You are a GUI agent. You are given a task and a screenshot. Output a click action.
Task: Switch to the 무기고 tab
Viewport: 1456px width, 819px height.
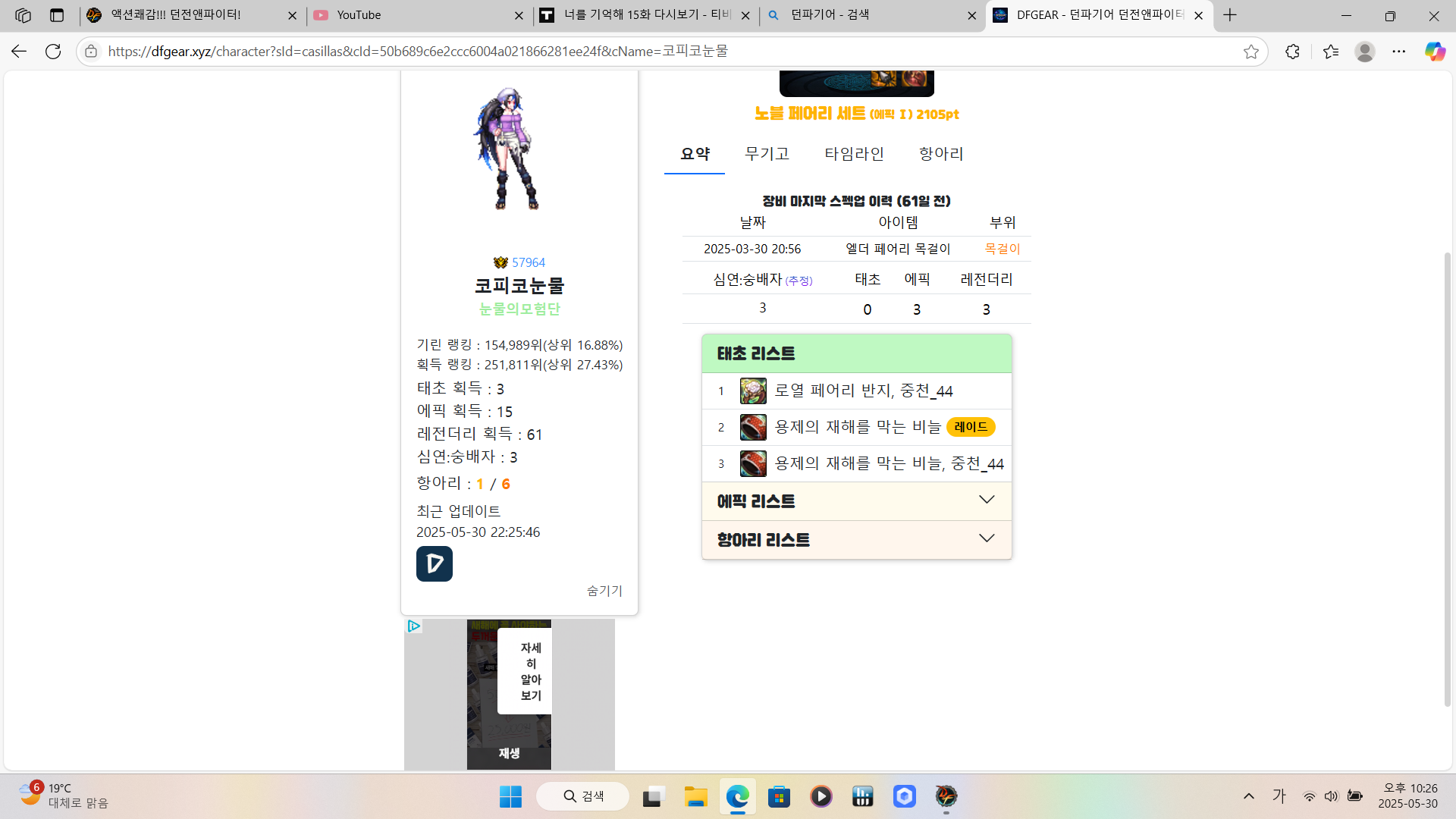pos(767,154)
